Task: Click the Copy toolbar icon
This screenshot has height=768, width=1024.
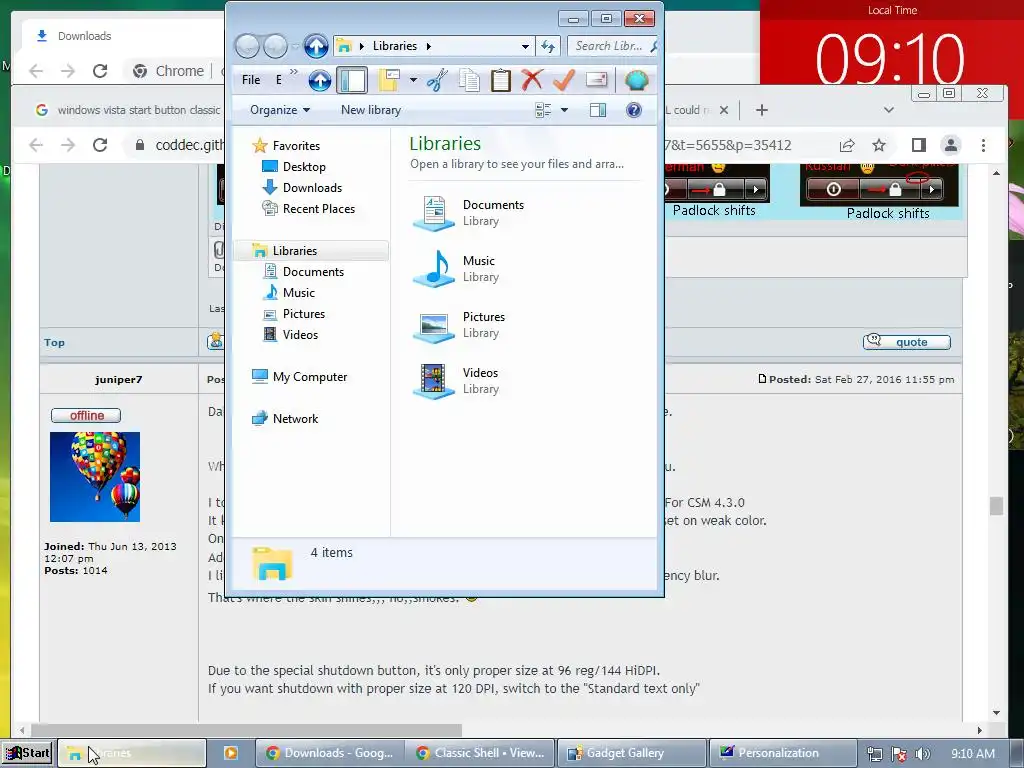Action: click(469, 80)
